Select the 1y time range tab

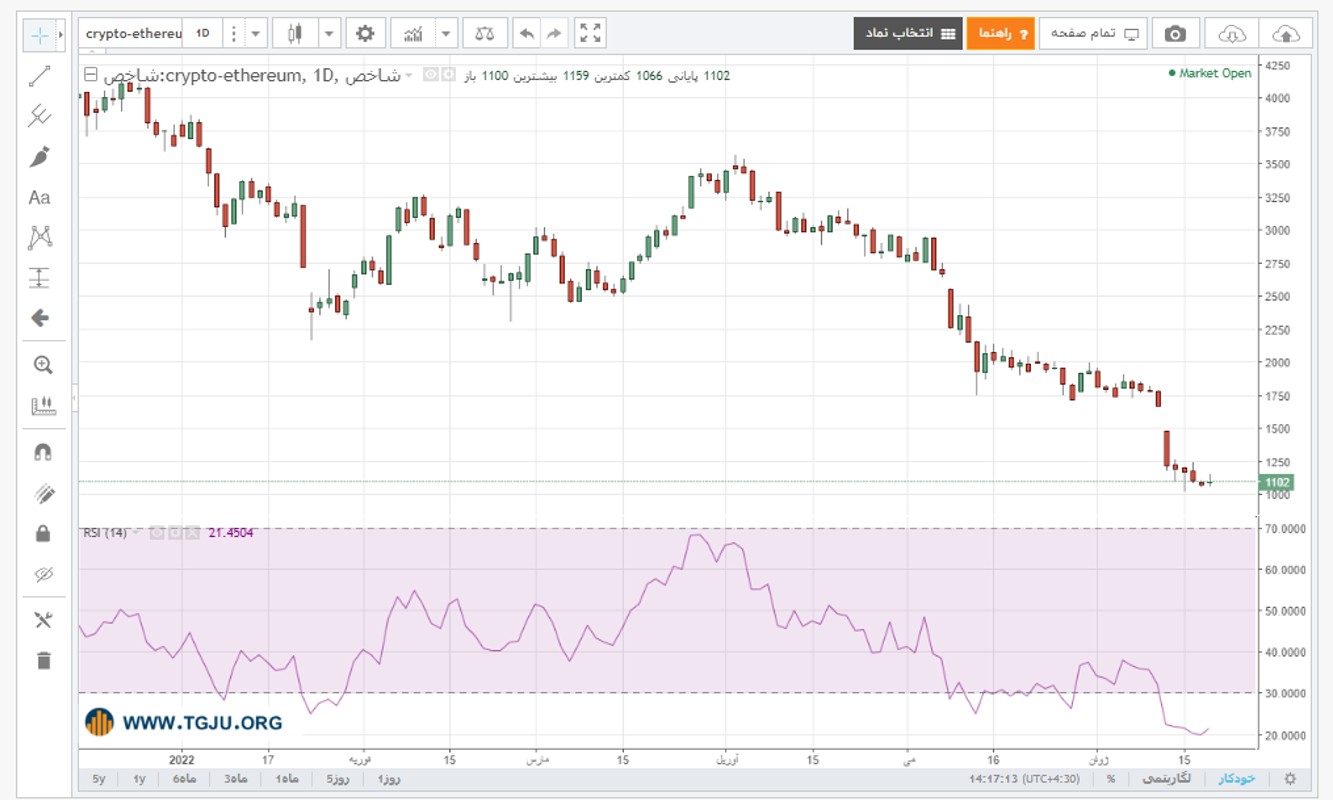(x=139, y=779)
